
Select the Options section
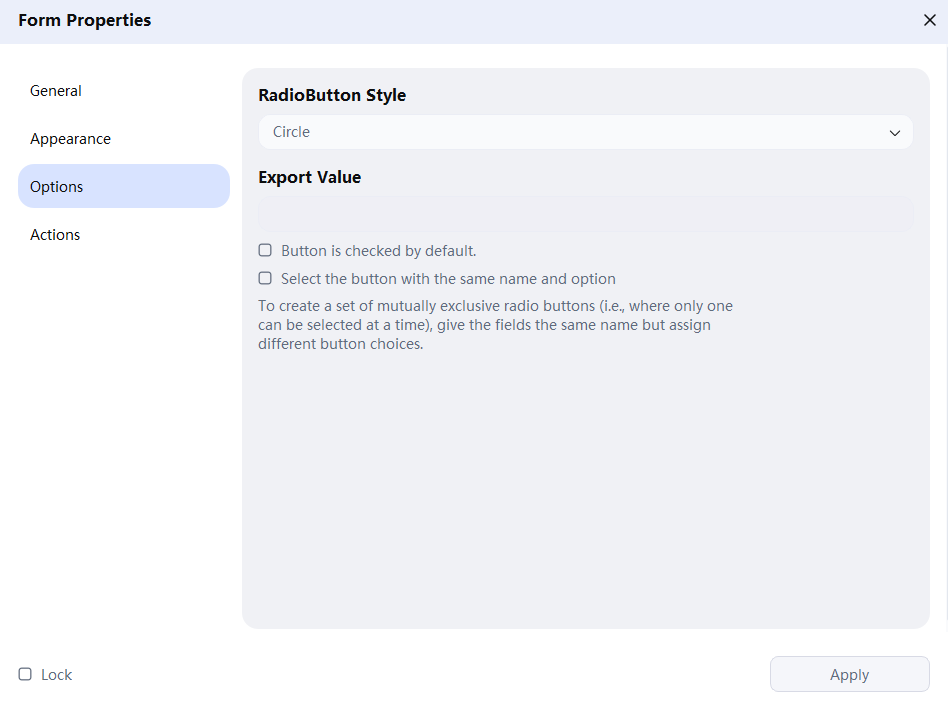[x=56, y=186]
